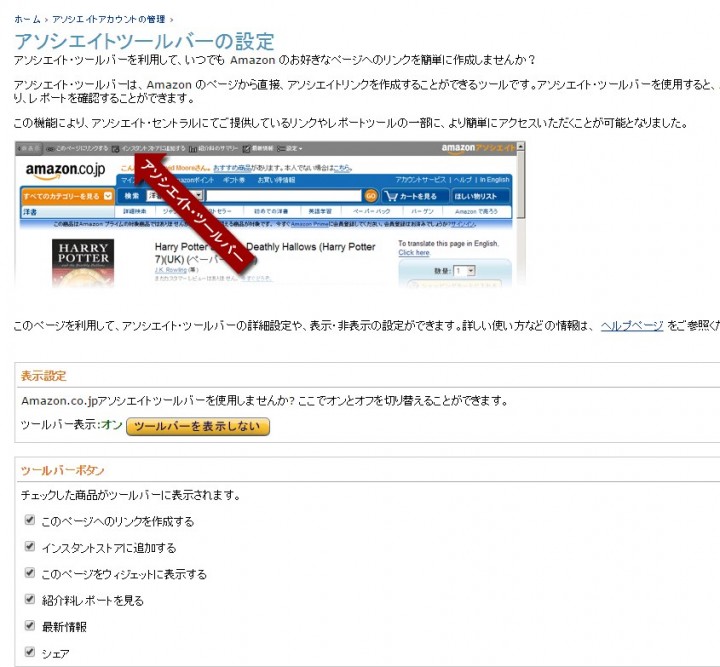Open the ヘルプページ link

(632, 326)
